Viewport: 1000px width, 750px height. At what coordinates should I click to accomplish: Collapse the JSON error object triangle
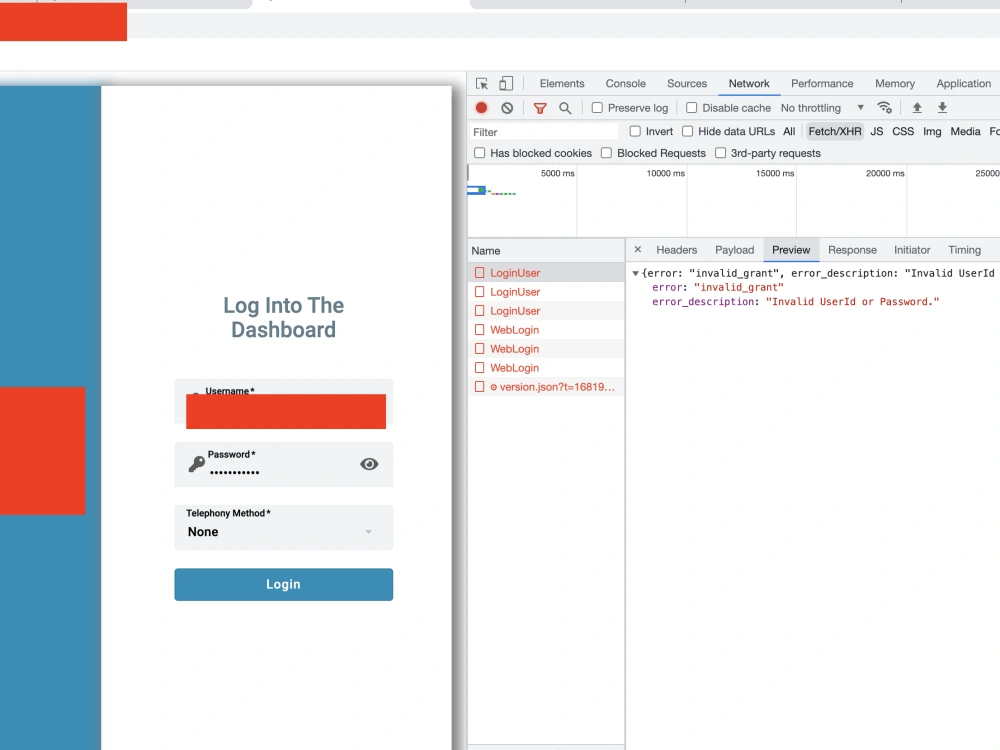coord(635,273)
